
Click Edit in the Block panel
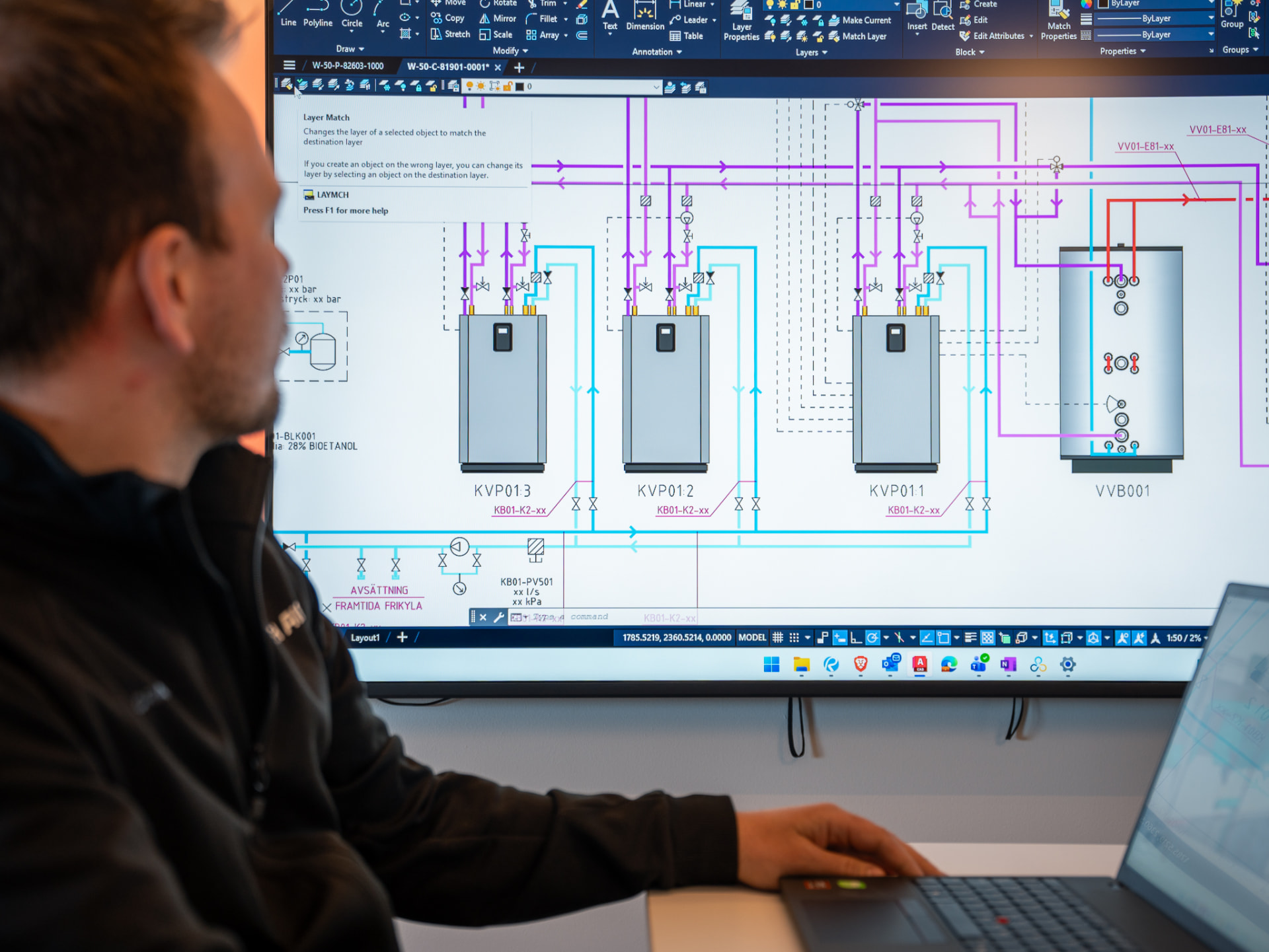pos(974,20)
